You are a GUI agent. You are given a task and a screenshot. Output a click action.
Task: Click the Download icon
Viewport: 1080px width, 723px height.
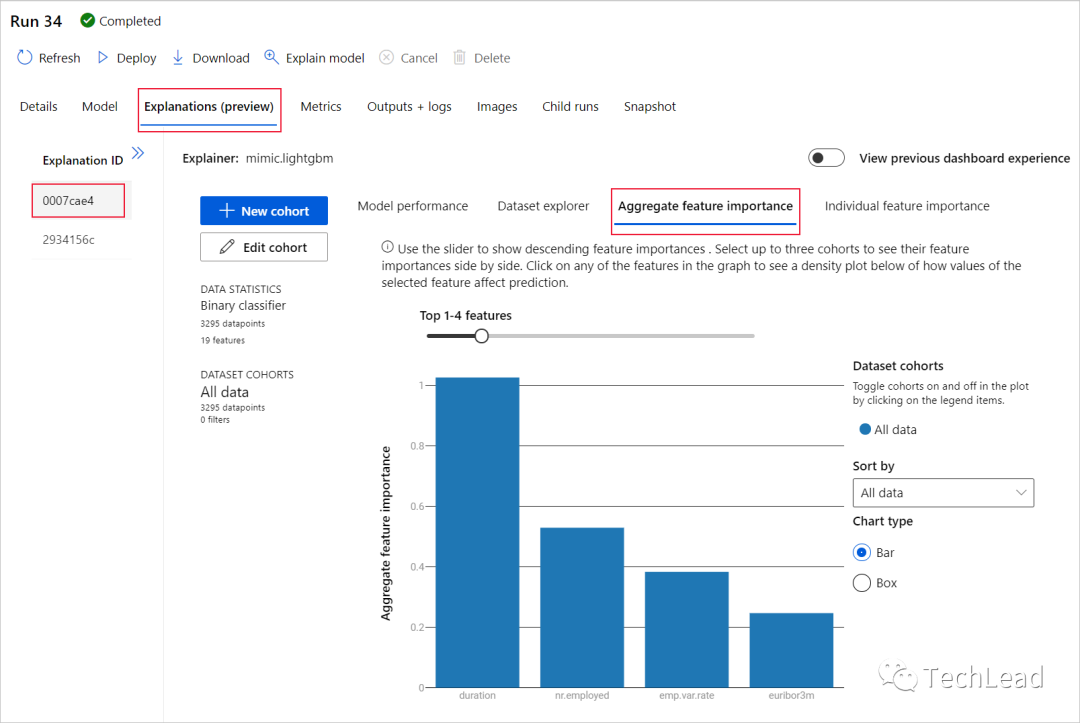click(178, 57)
